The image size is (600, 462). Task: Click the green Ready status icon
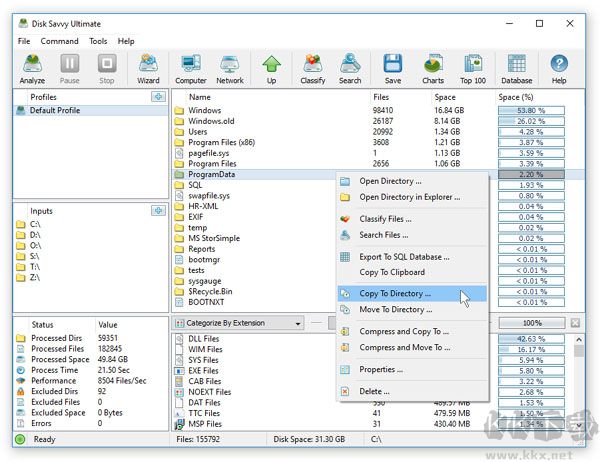20,439
